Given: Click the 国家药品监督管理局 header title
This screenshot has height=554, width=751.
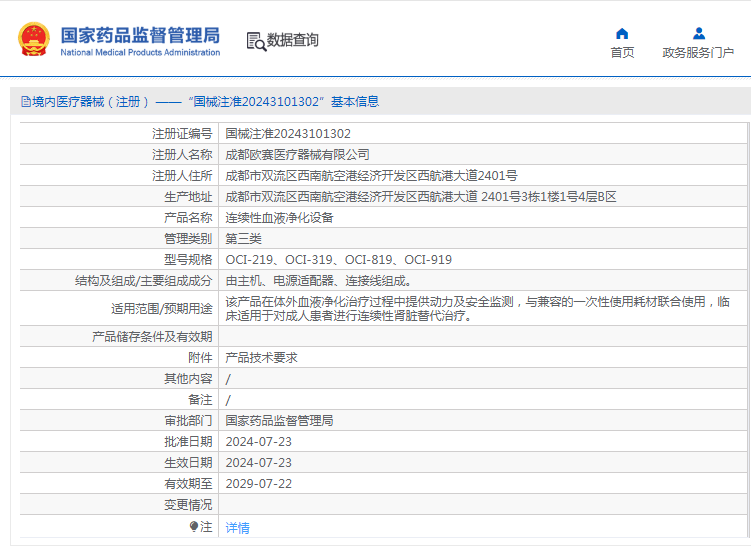Looking at the screenshot, I should (140, 35).
